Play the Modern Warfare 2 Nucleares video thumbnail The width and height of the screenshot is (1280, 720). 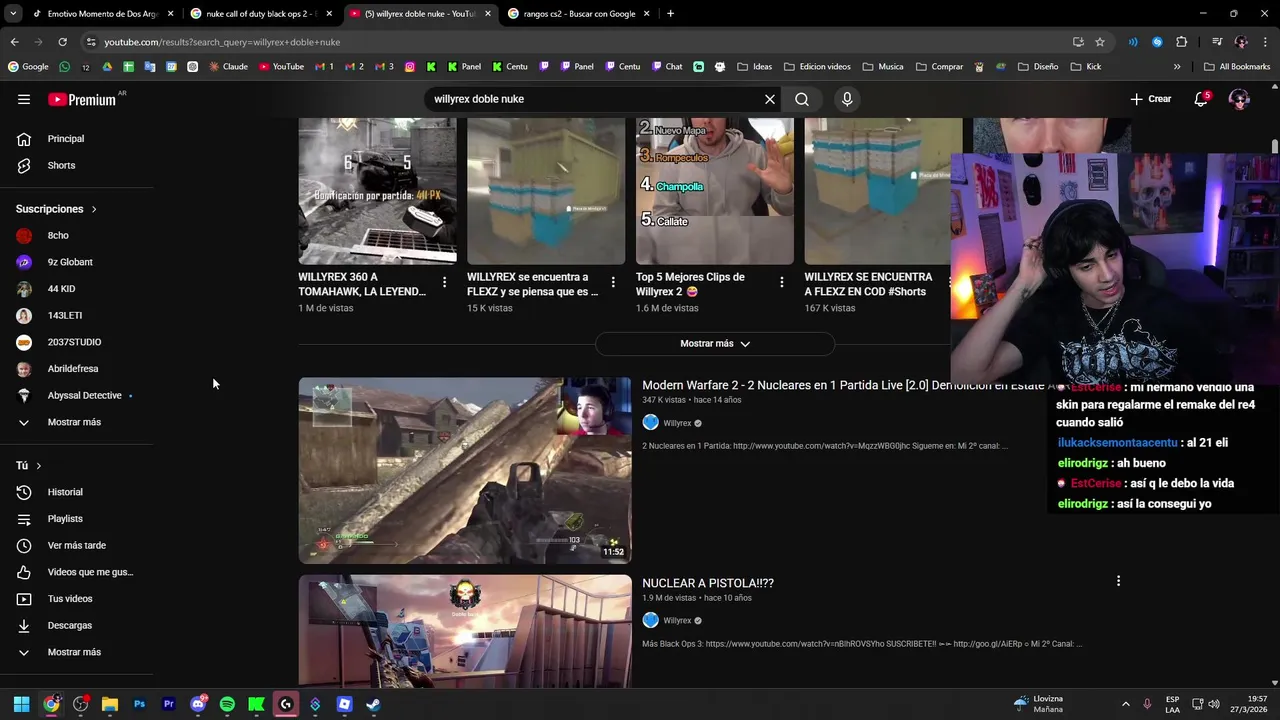coord(465,470)
